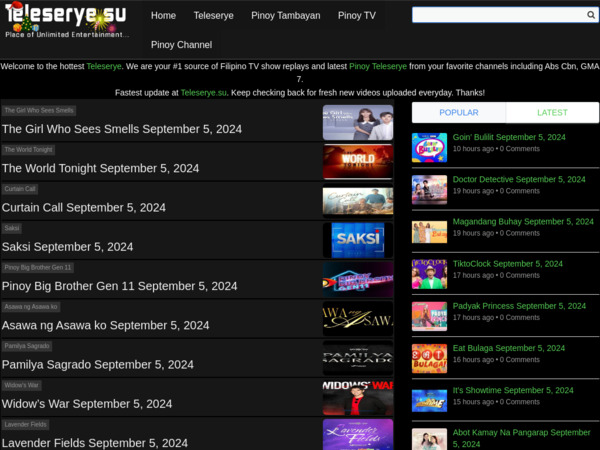Open the Teleserye menu item
This screenshot has width=600, height=450.
(214, 16)
